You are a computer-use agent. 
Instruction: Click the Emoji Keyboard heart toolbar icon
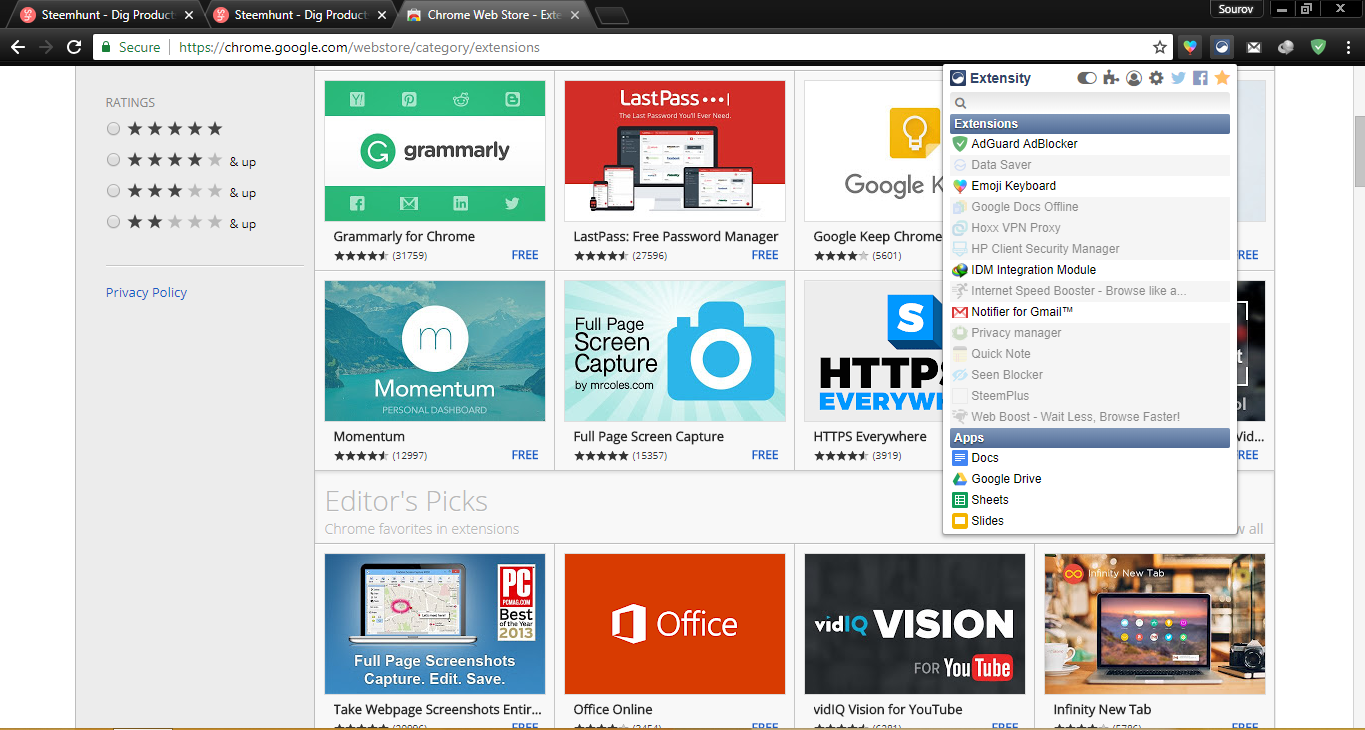click(x=1189, y=47)
